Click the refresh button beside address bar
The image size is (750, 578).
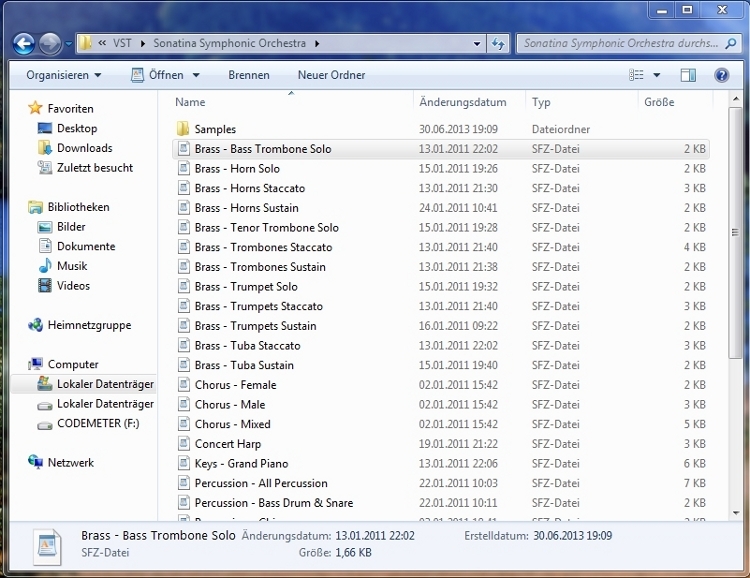498,44
